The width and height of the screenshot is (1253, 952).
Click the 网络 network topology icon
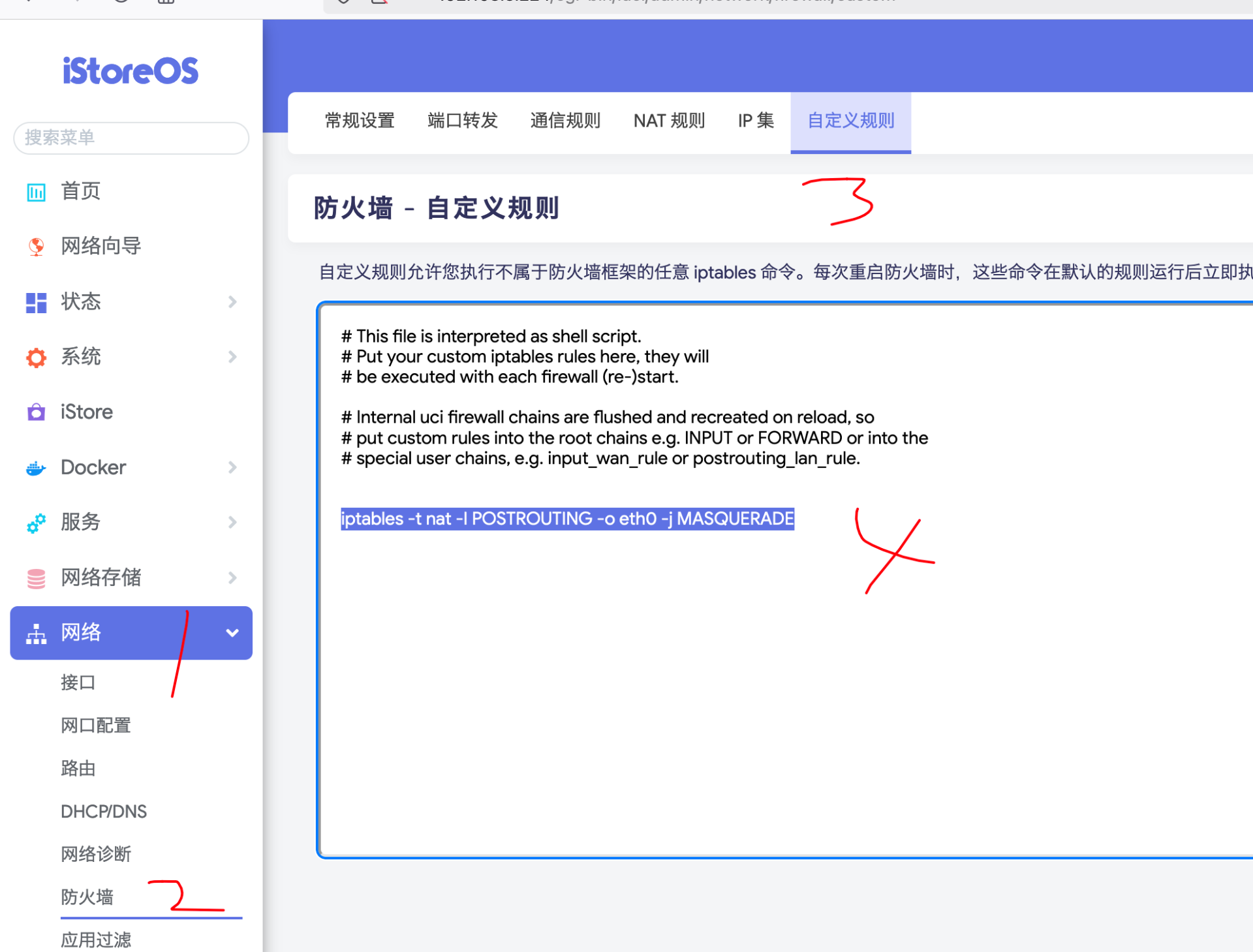[x=36, y=634]
